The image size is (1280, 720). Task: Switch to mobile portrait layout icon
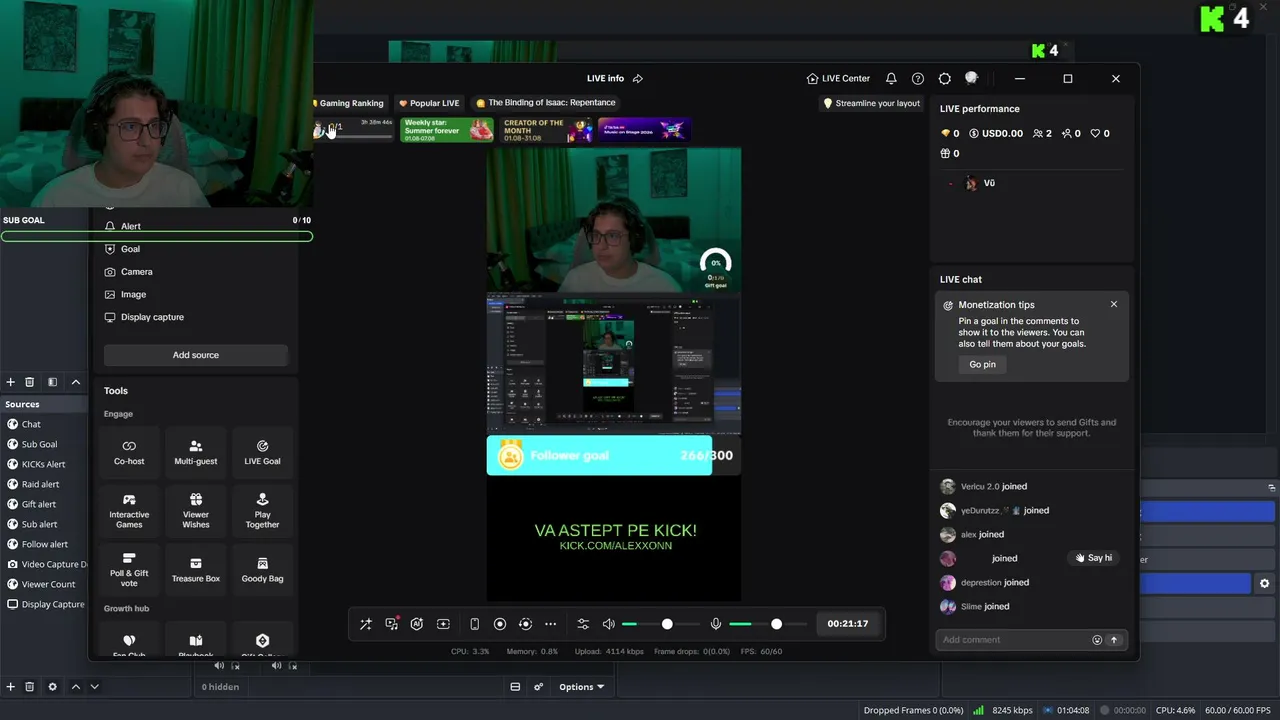coord(474,624)
